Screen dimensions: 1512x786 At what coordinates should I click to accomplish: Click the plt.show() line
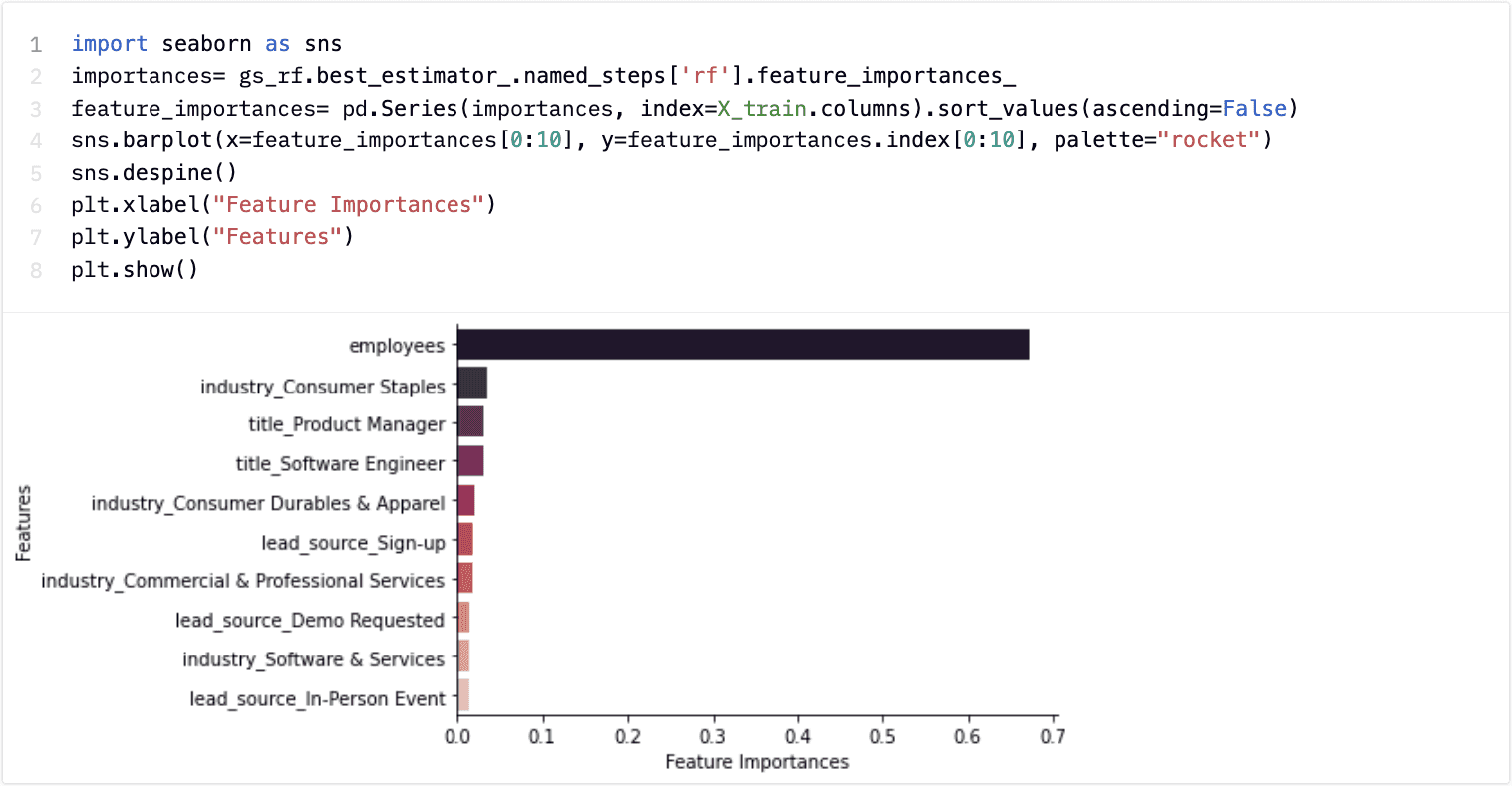[x=135, y=269]
